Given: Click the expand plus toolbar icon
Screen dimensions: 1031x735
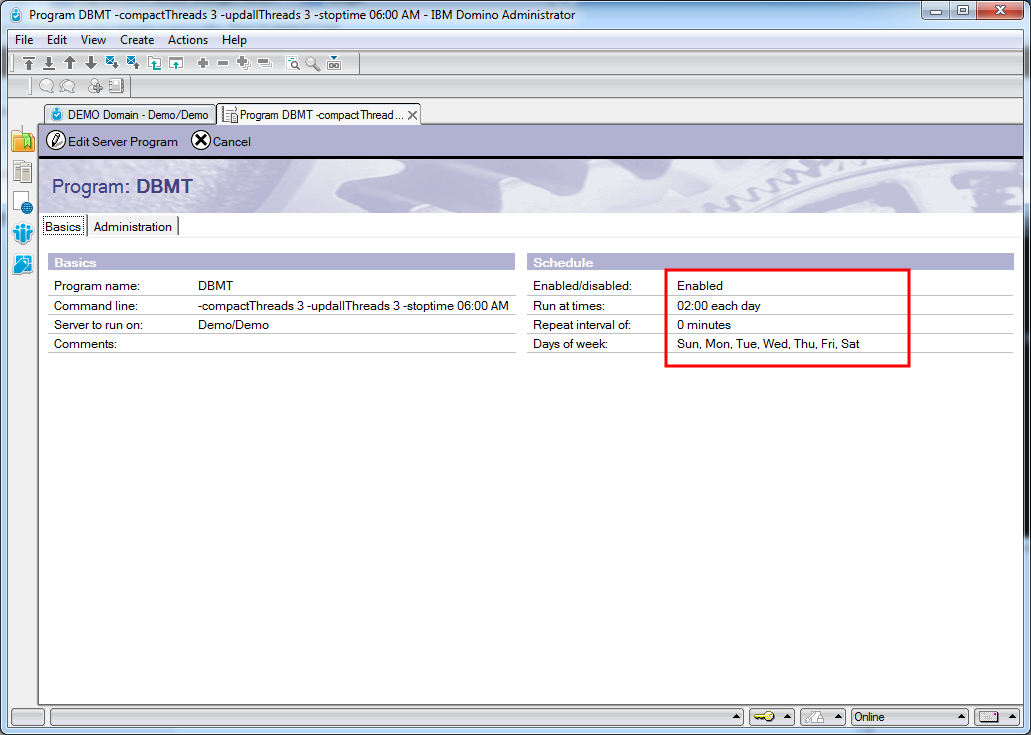Looking at the screenshot, I should coord(203,63).
